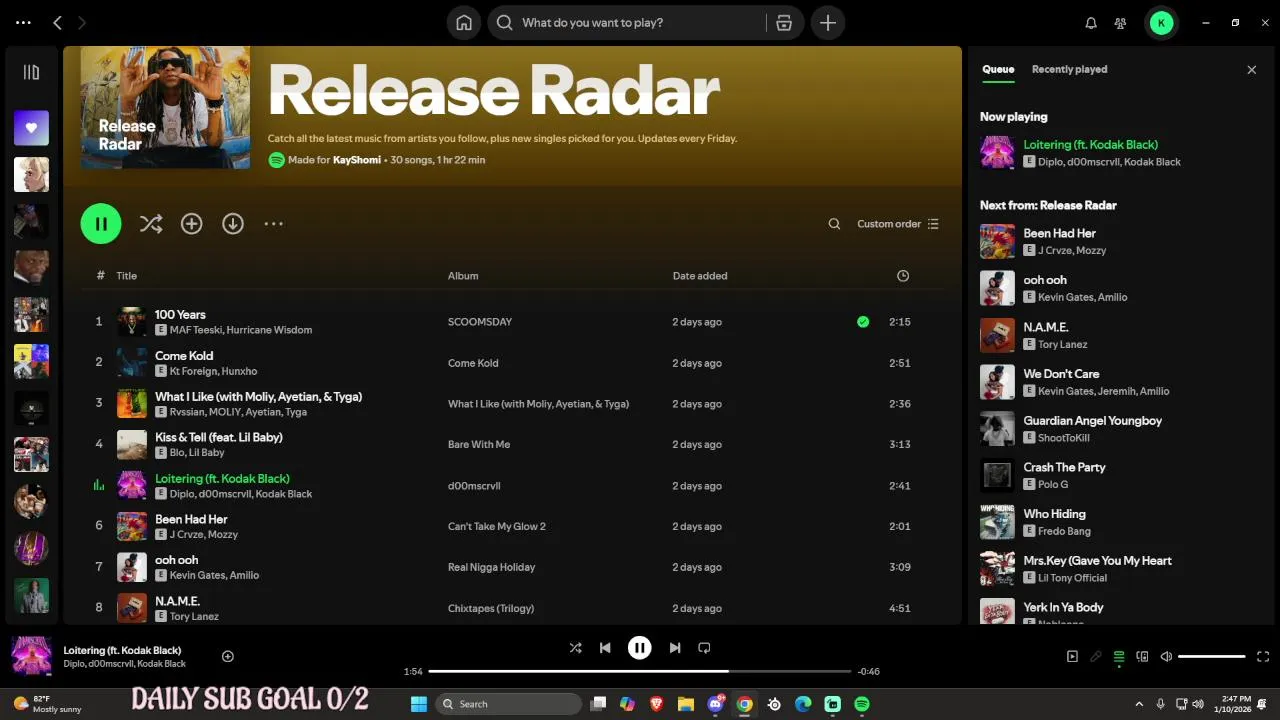Screen dimensions: 1280x720
Task: Toggle shuffle in the player controls
Action: click(x=575, y=648)
